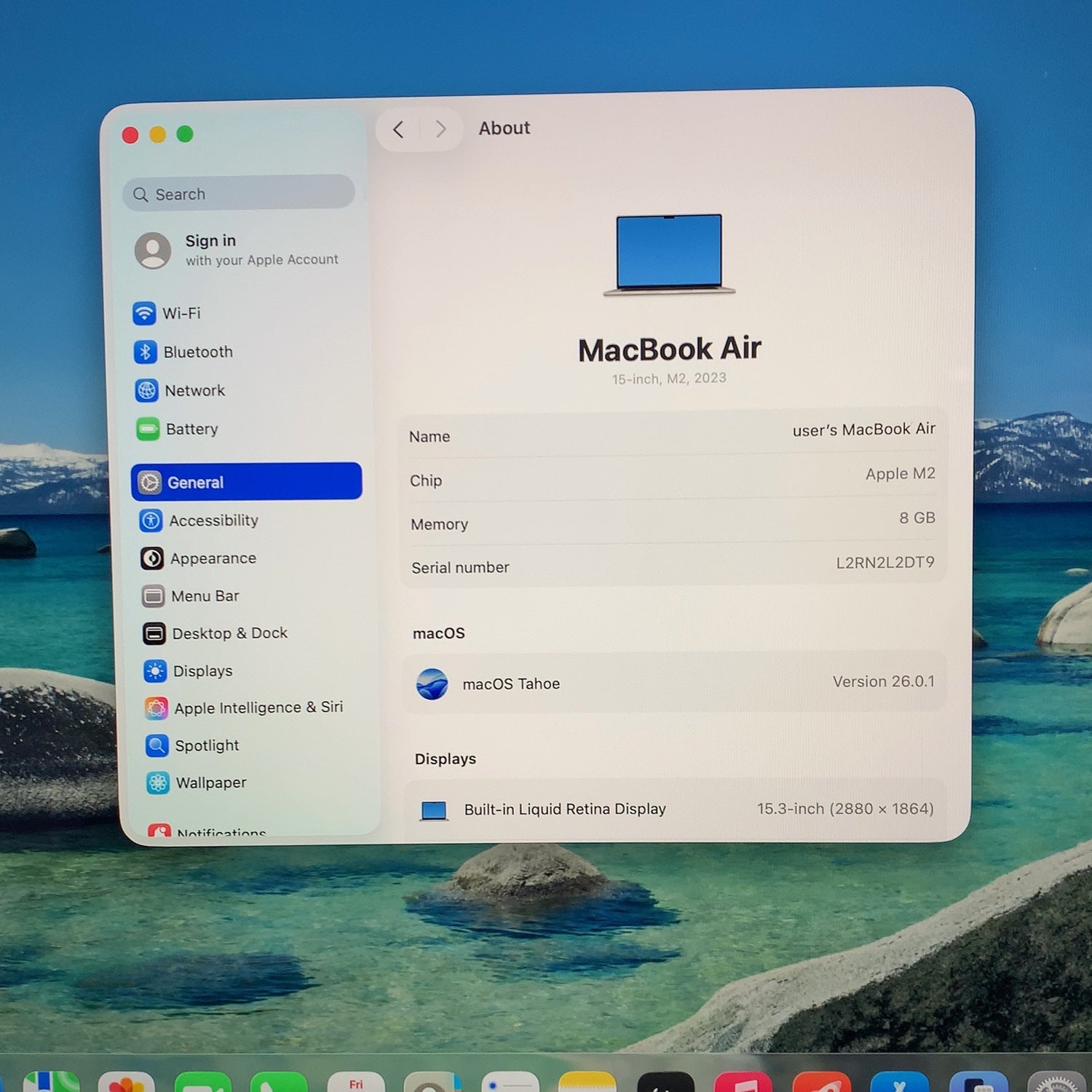The height and width of the screenshot is (1092, 1092).
Task: Edit the computer name field
Action: (673, 433)
